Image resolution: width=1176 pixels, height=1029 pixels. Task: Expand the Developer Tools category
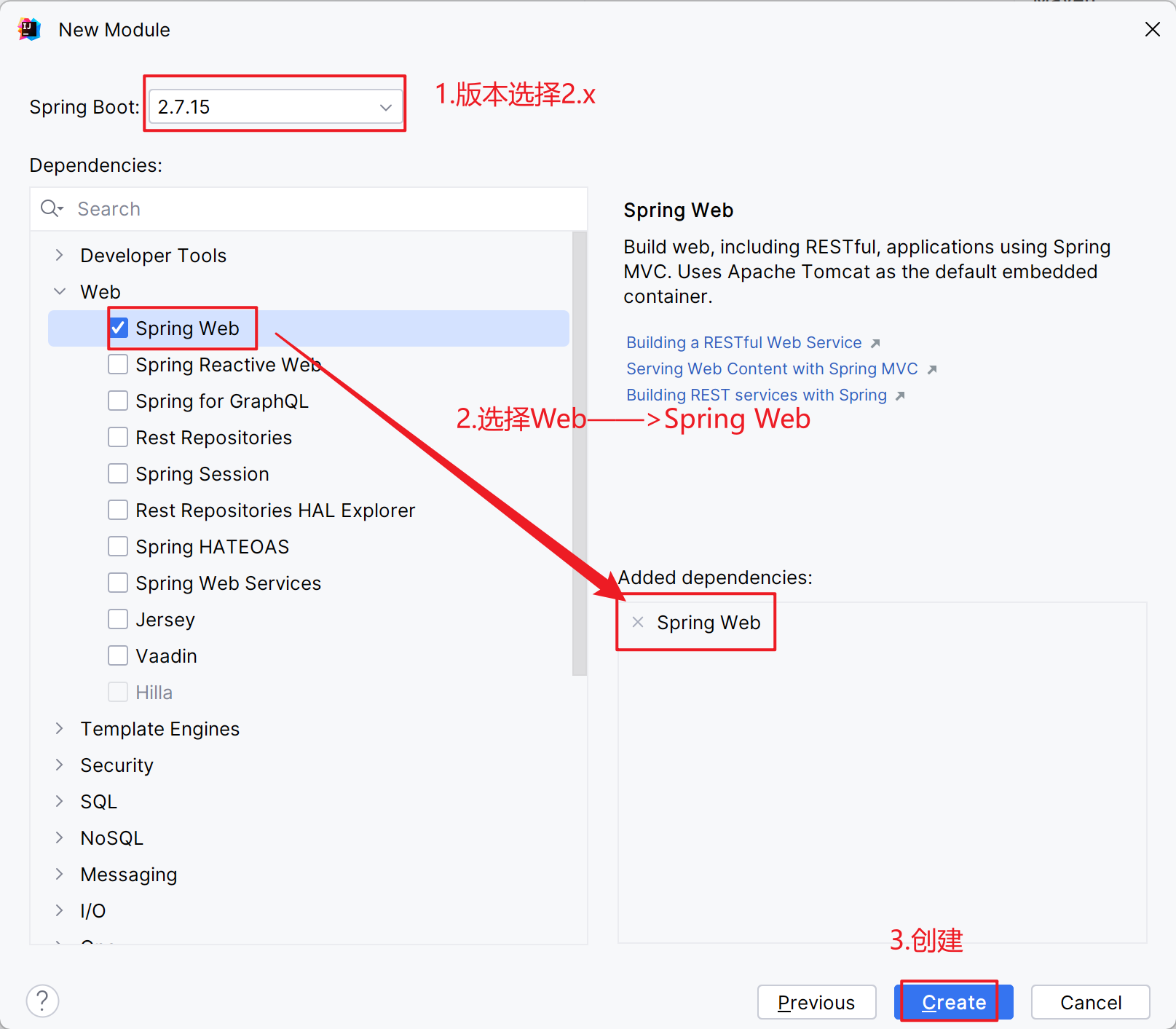click(60, 255)
